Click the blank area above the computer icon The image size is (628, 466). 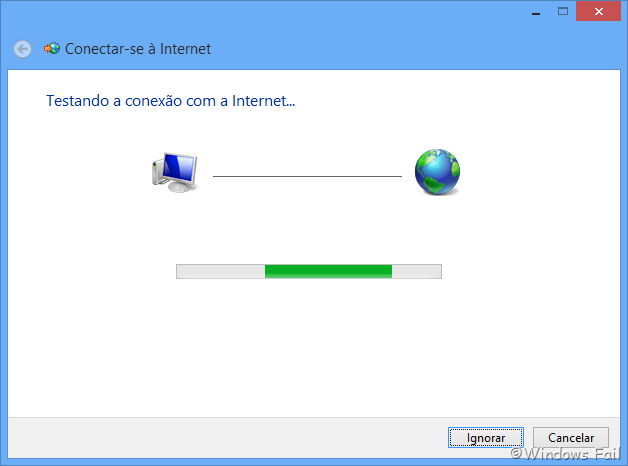click(175, 132)
